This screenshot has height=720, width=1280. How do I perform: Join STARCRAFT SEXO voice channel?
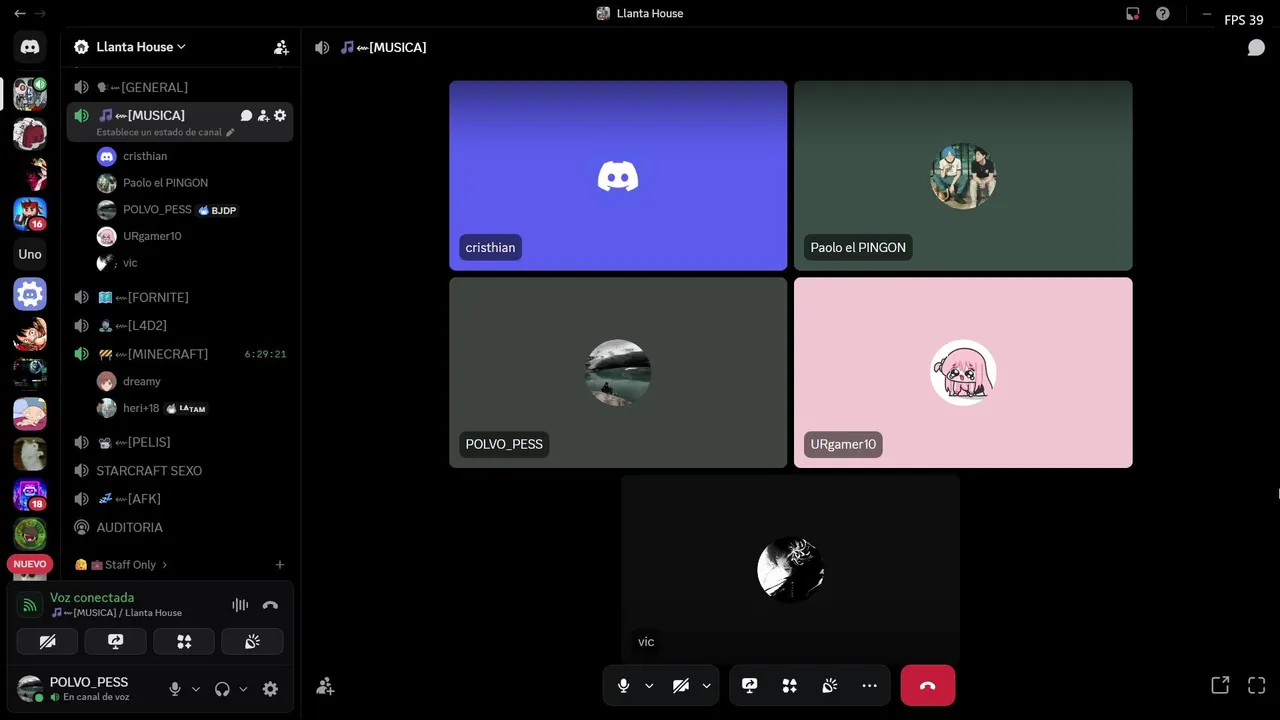coord(180,471)
